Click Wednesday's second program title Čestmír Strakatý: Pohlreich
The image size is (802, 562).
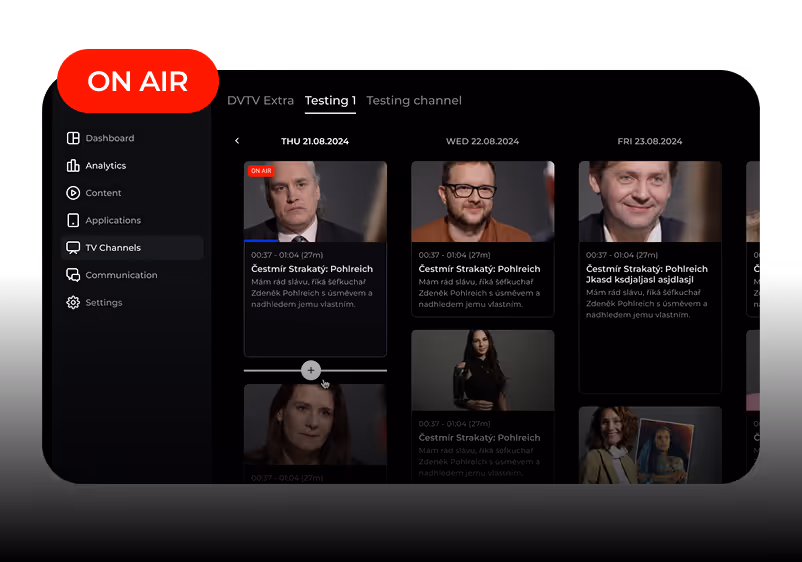click(479, 438)
